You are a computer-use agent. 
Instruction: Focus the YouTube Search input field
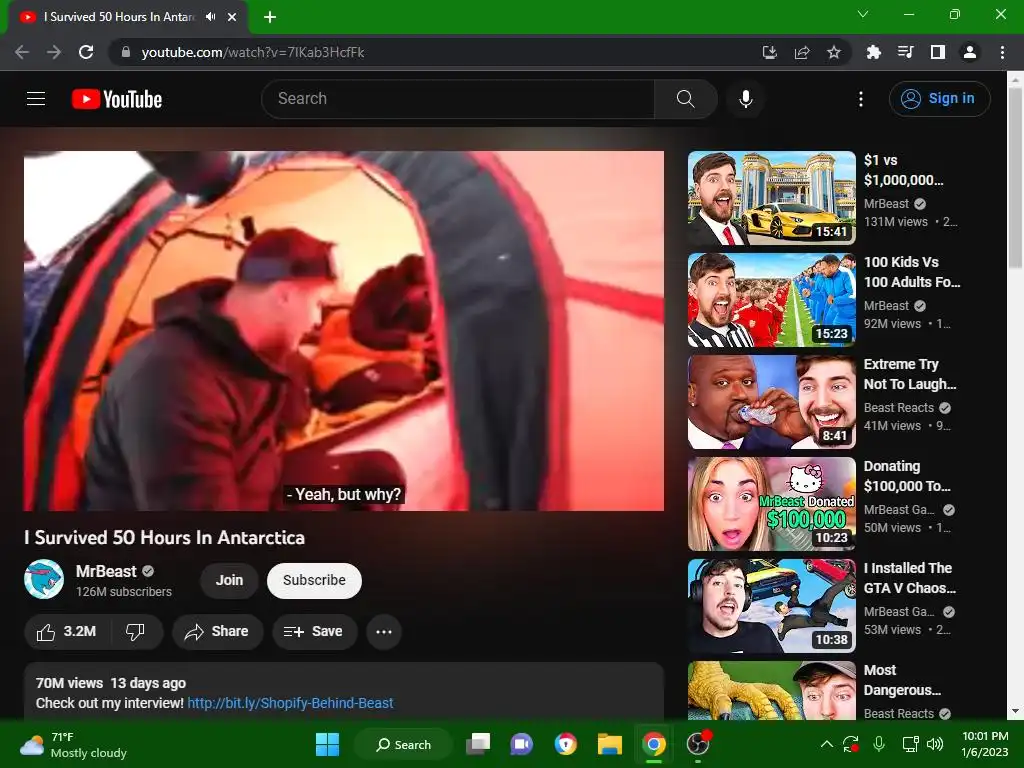458,99
